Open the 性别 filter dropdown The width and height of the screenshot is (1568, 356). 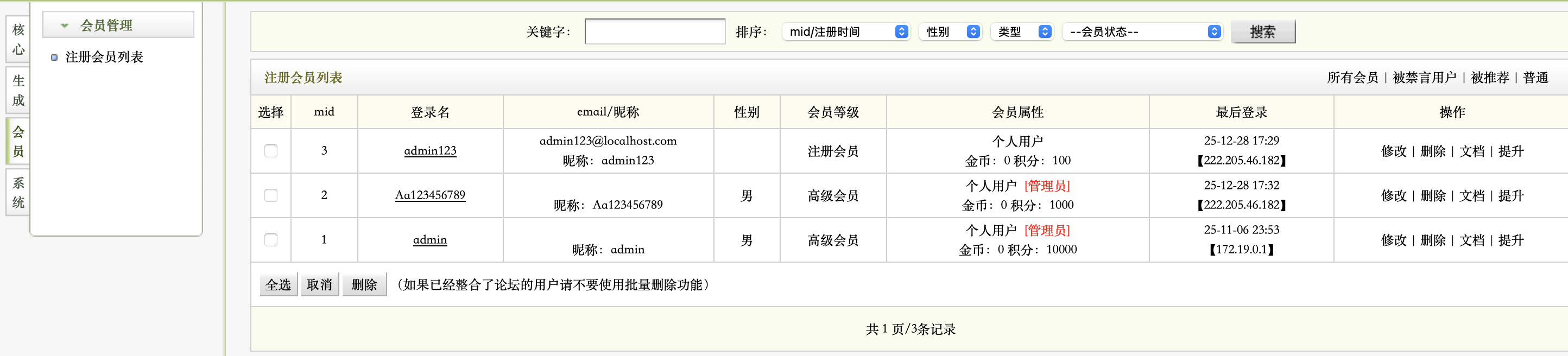(x=951, y=31)
